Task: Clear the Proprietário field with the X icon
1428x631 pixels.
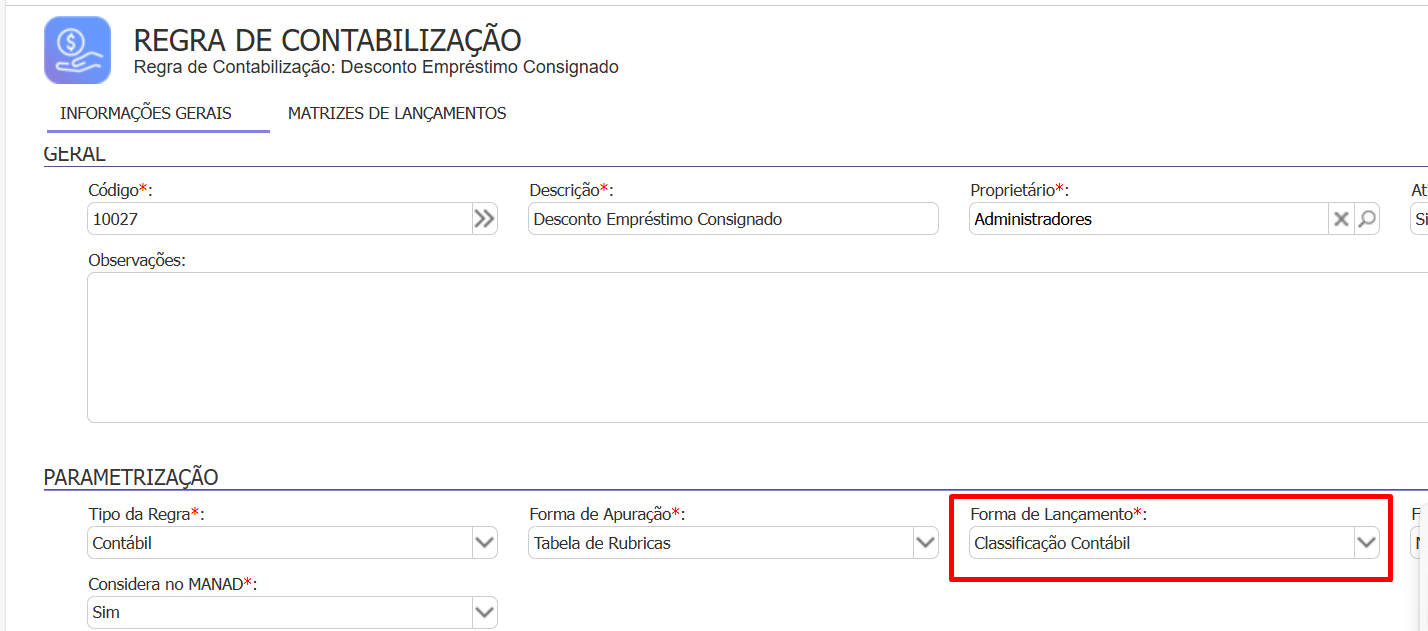Action: (1341, 219)
